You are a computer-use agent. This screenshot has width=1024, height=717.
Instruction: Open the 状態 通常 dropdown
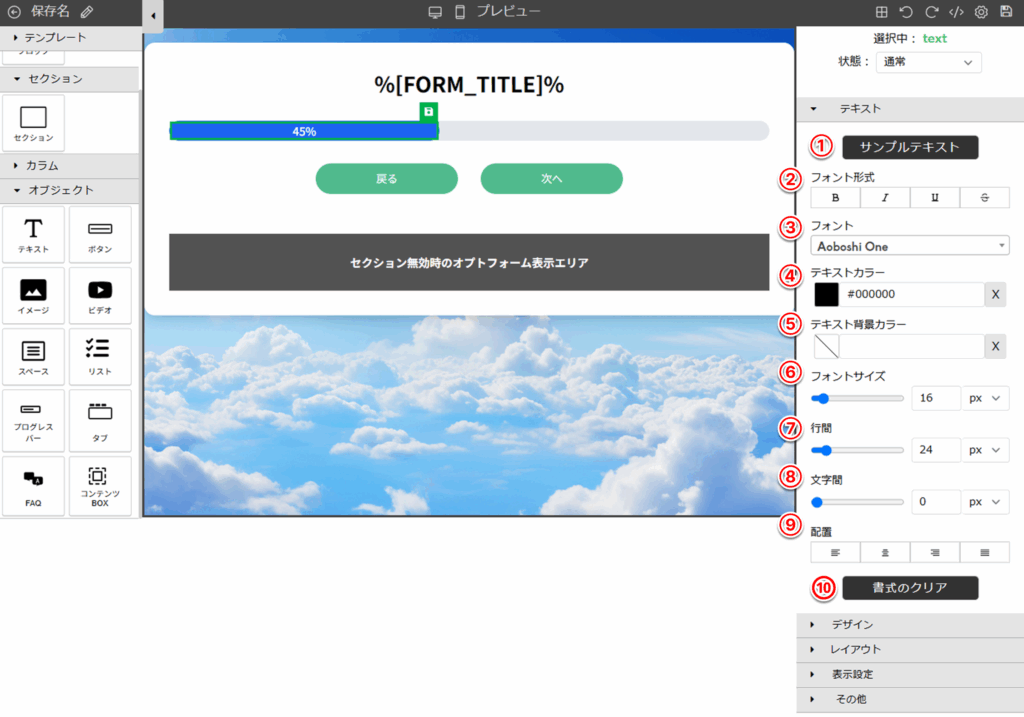[928, 62]
